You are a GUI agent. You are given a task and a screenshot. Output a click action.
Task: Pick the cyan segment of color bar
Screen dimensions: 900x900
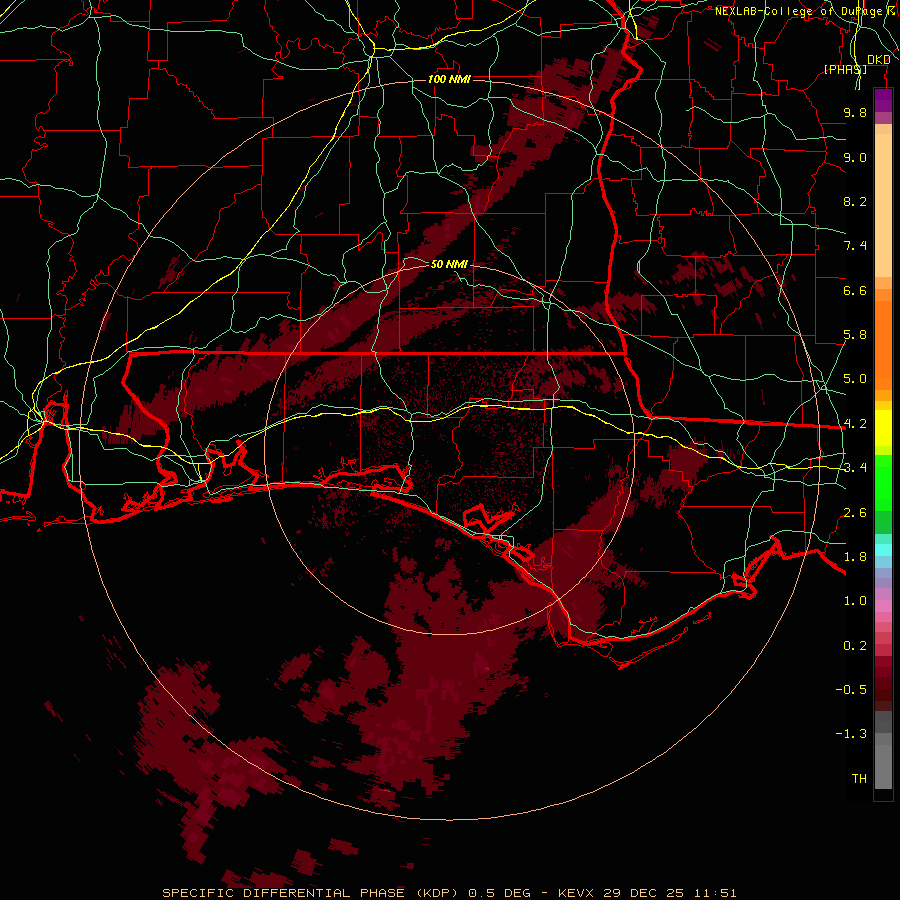(x=883, y=549)
